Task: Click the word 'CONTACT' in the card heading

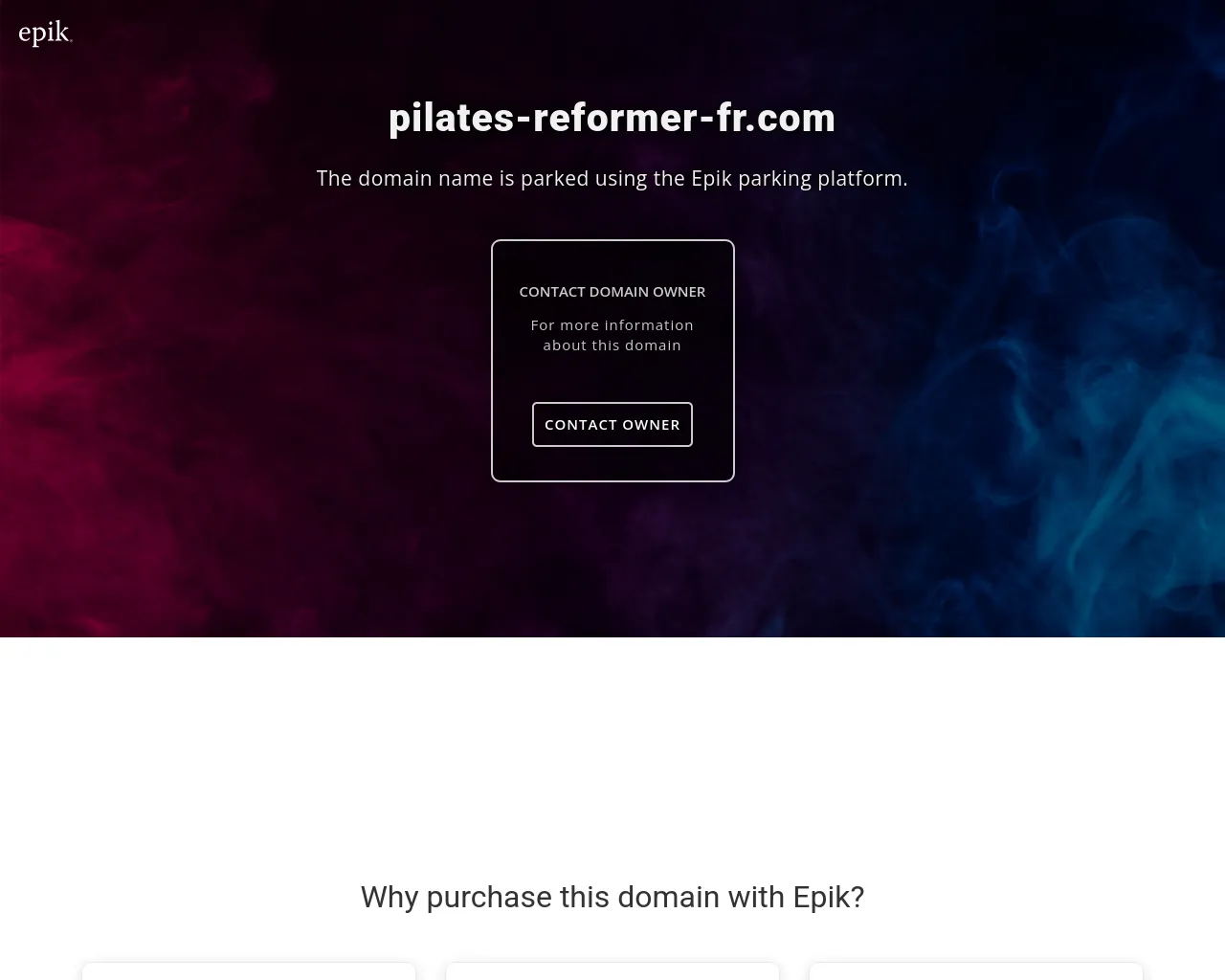Action: pyautogui.click(x=551, y=291)
